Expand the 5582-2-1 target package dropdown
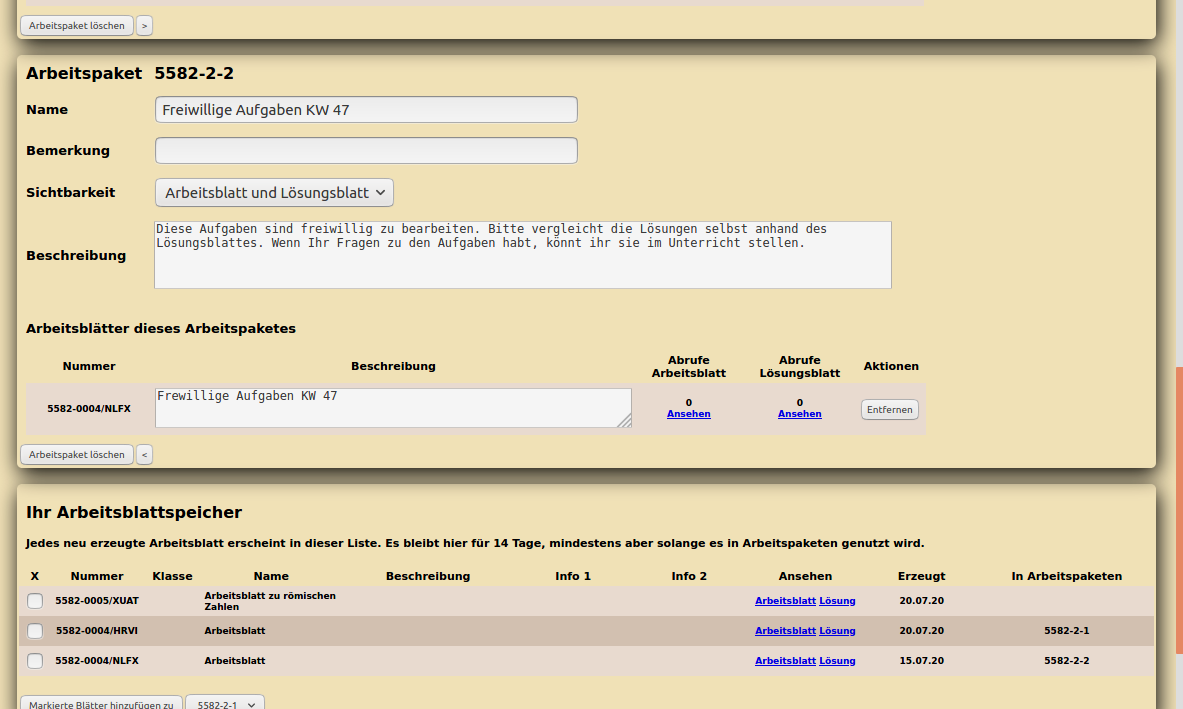The image size is (1183, 709). 225,704
